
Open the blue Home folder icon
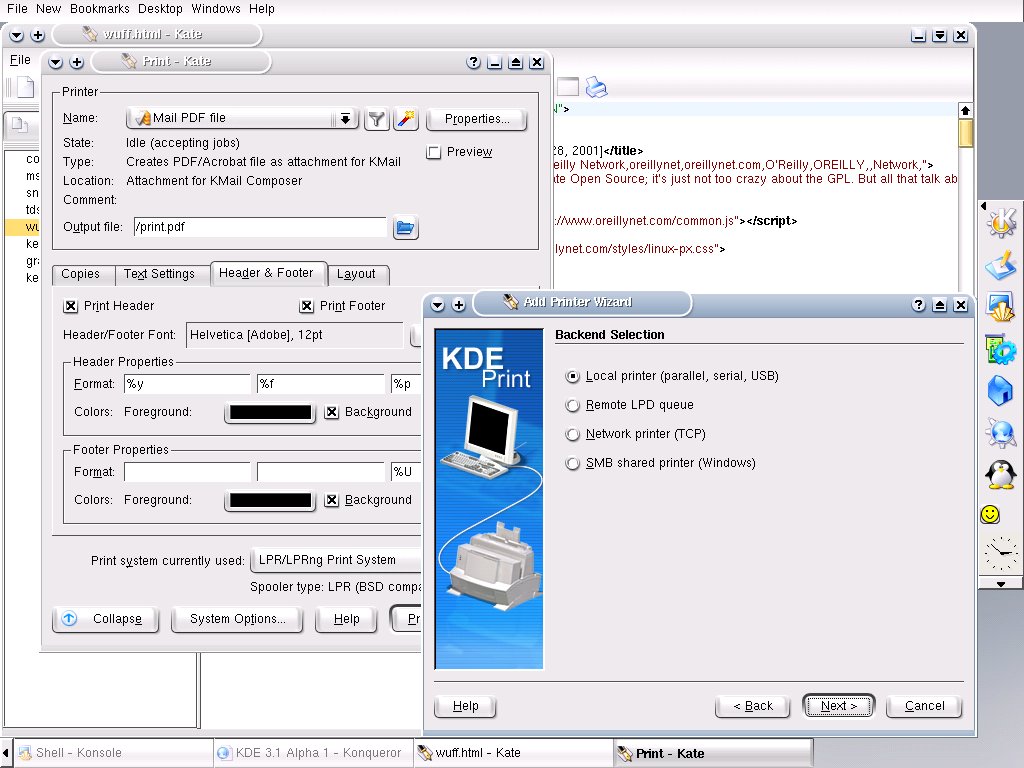pos(1000,391)
